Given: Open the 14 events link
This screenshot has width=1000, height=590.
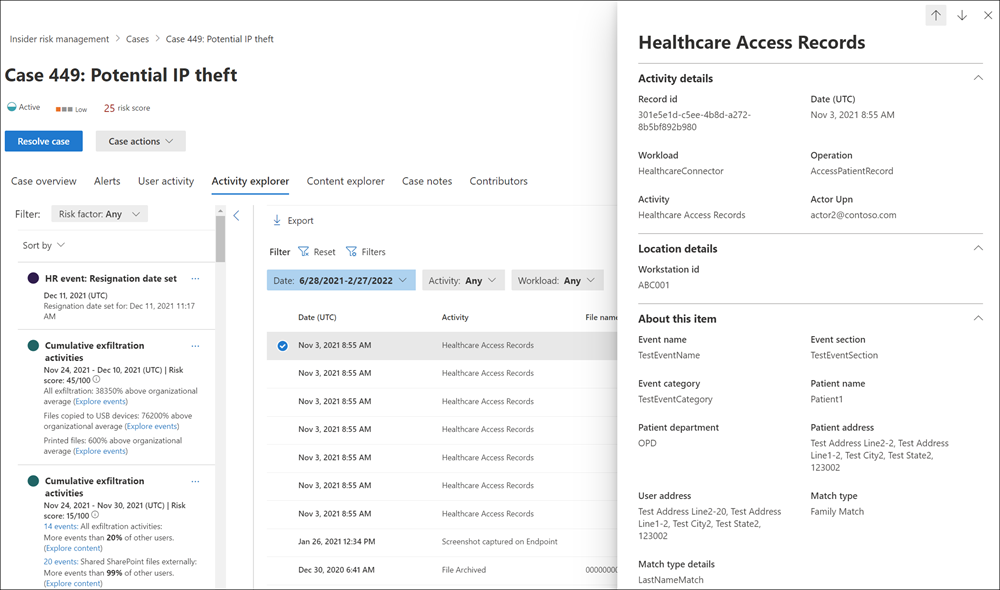Looking at the screenshot, I should point(61,526).
